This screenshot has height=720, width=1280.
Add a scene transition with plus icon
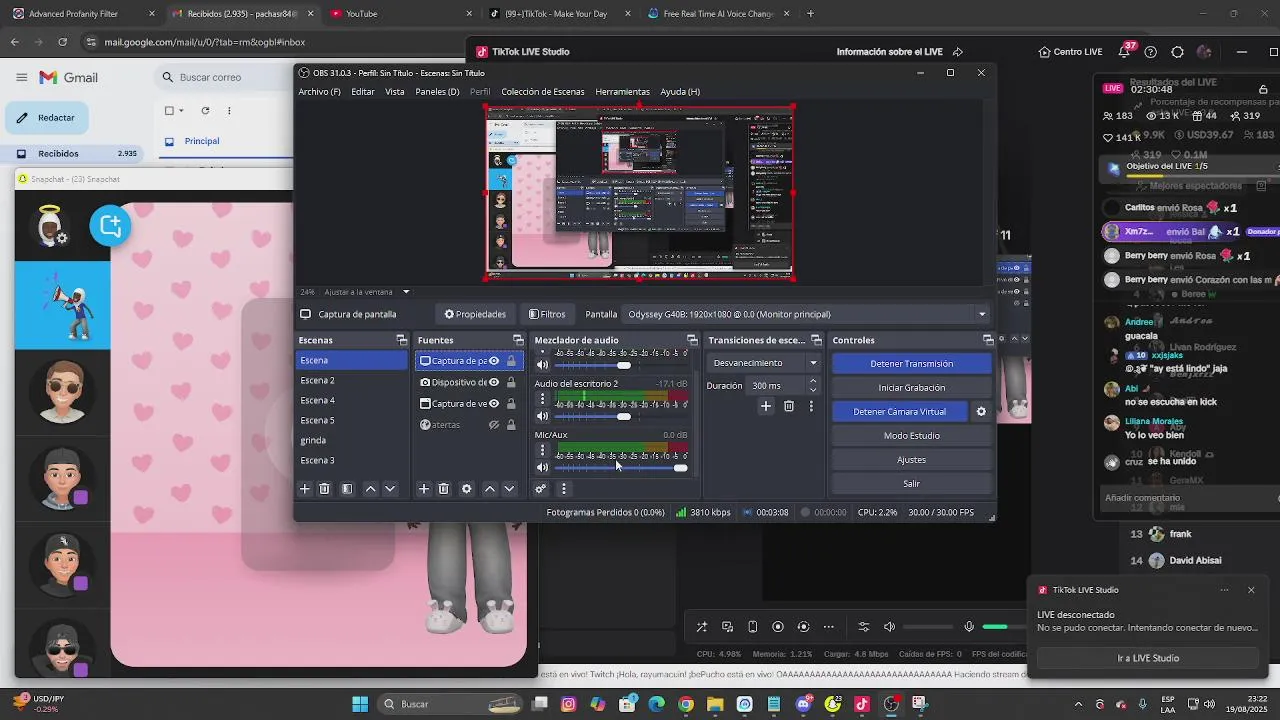click(766, 406)
